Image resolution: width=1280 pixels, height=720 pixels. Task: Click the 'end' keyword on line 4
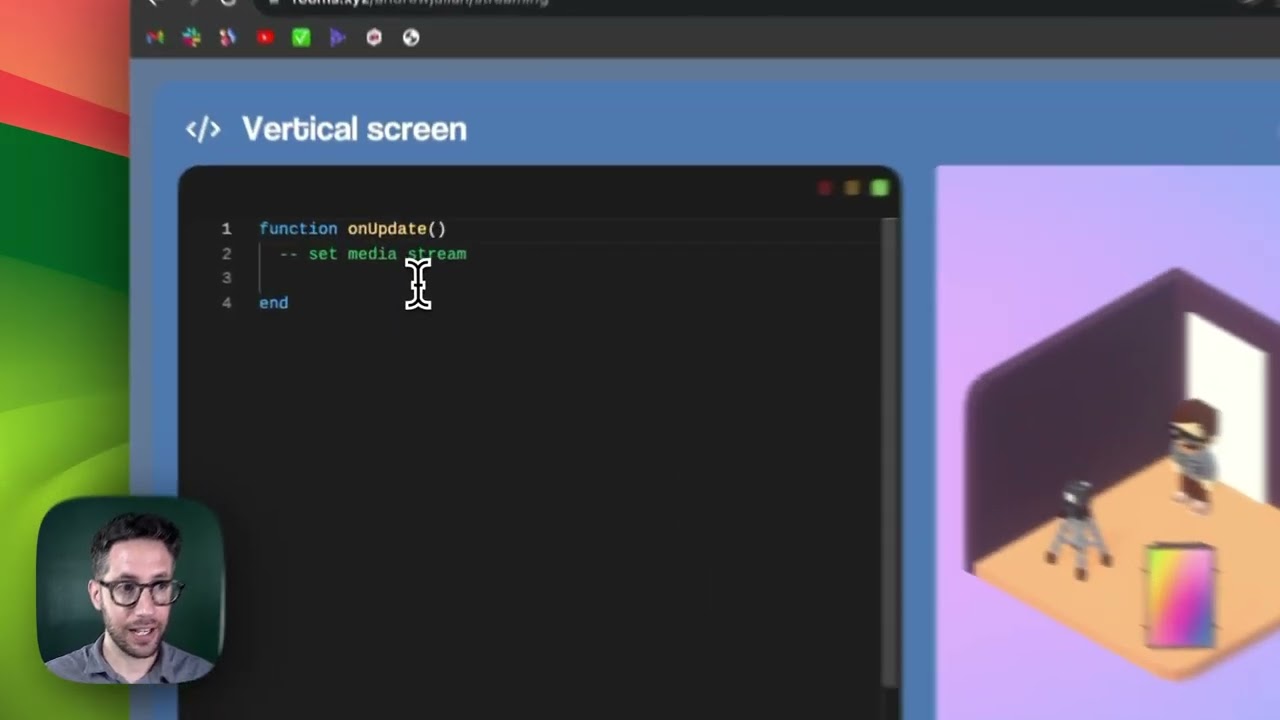tap(273, 303)
